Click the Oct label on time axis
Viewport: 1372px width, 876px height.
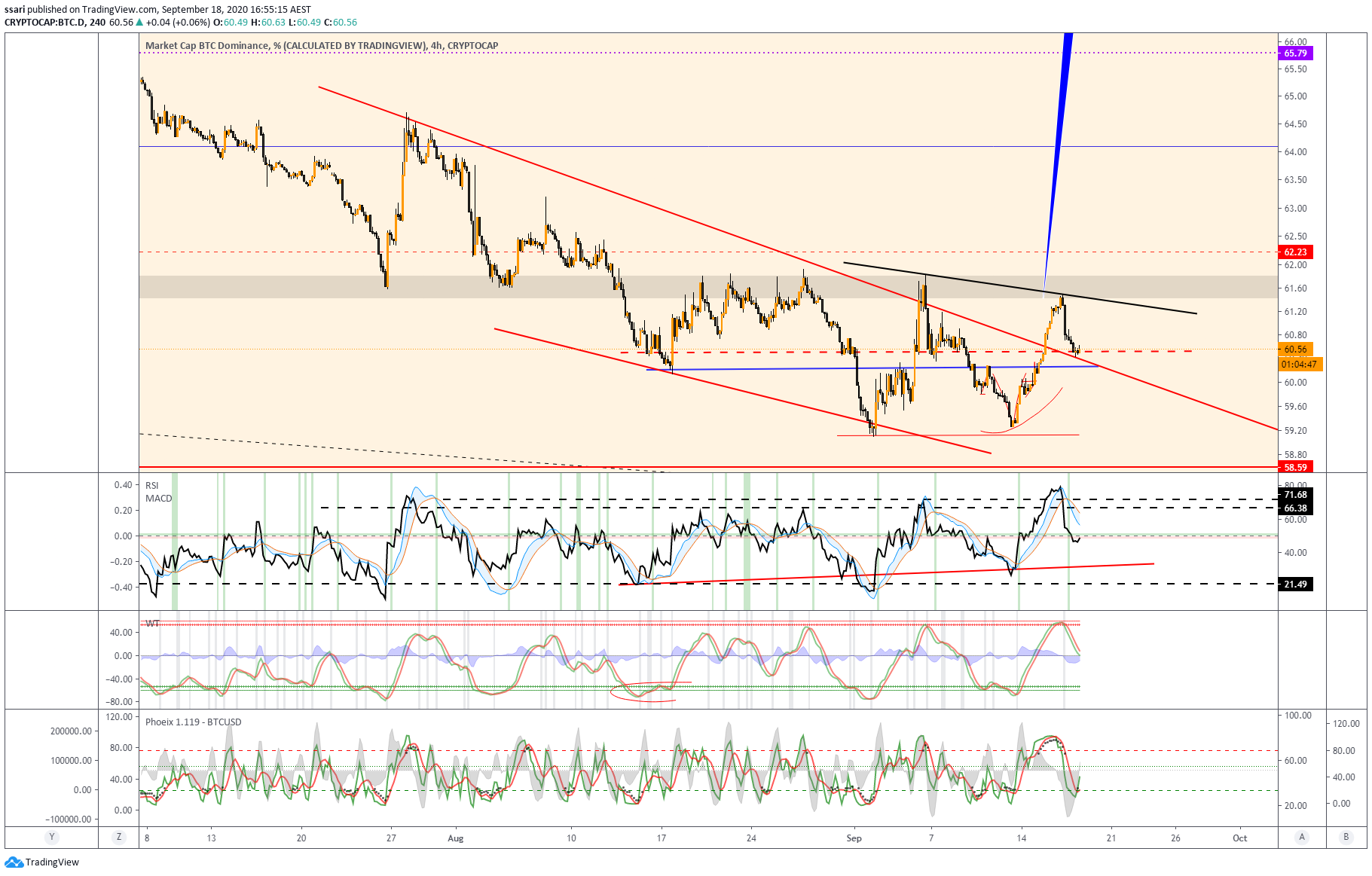[1239, 838]
